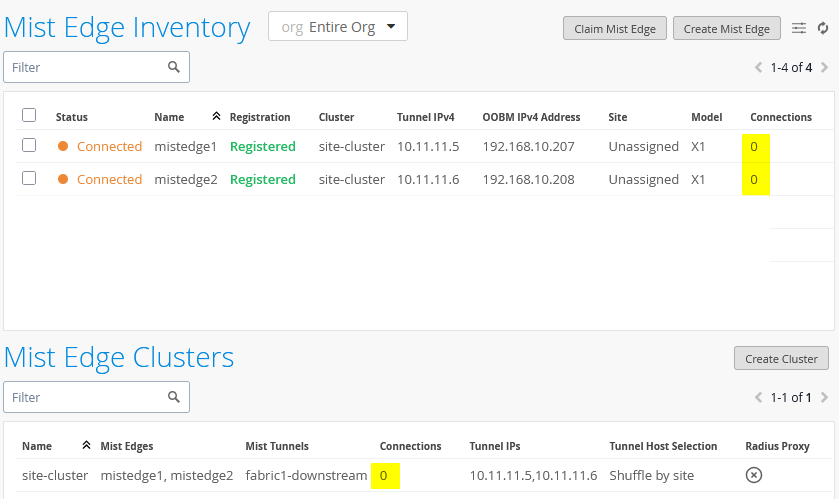
Task: Click Unassigned site for mistedge2
Action: coord(644,180)
